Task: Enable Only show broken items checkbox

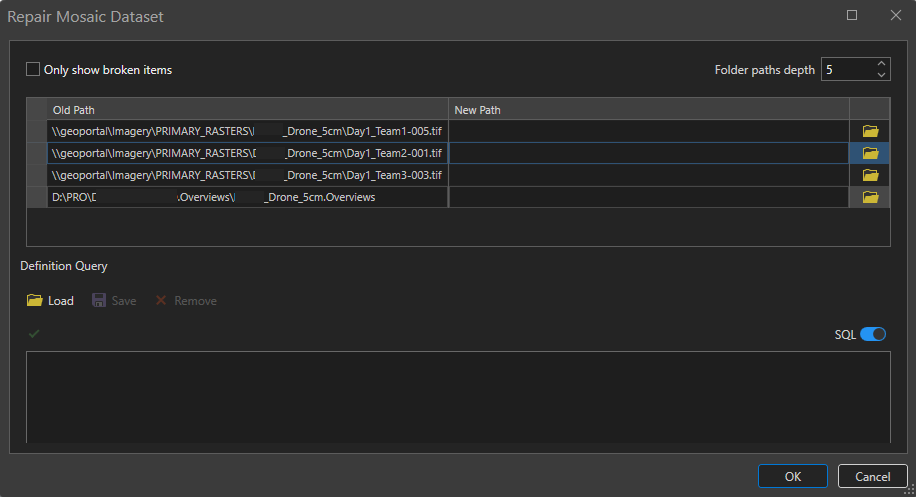Action: (34, 70)
